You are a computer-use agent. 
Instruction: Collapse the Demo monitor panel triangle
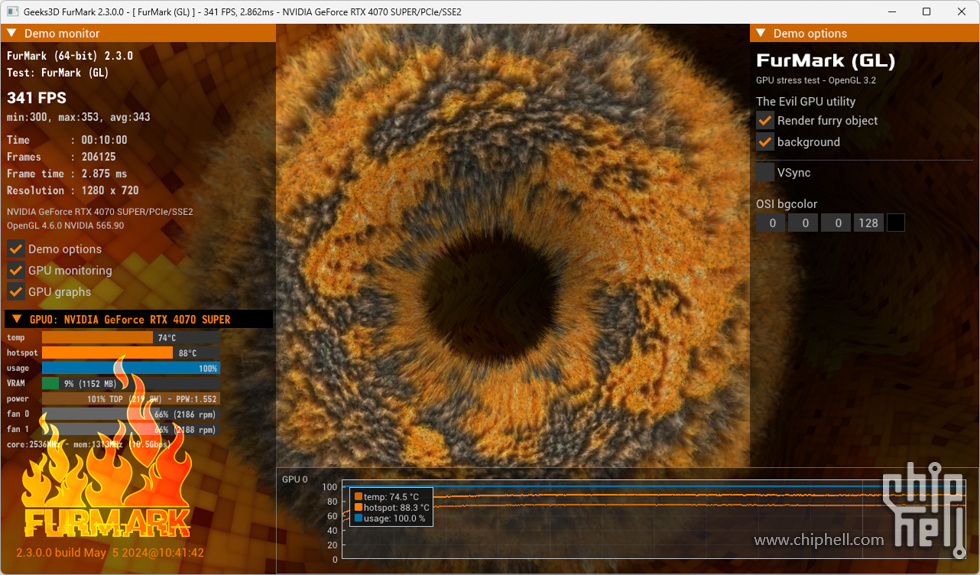tap(12, 33)
